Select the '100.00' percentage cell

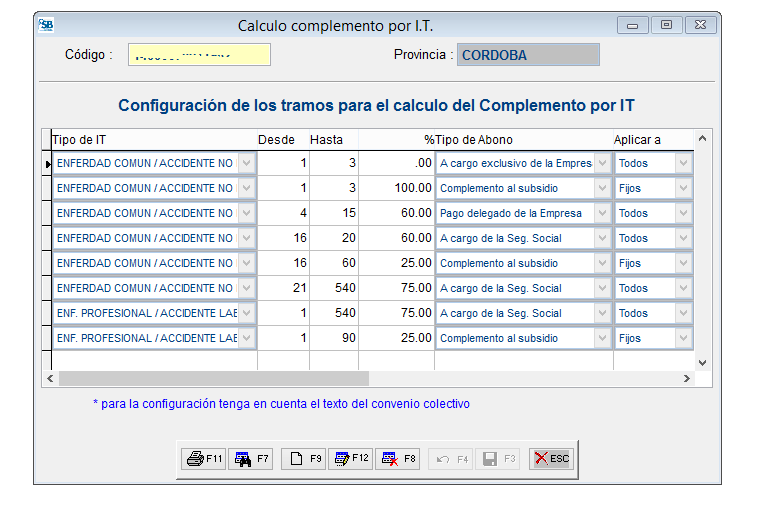tap(396, 188)
